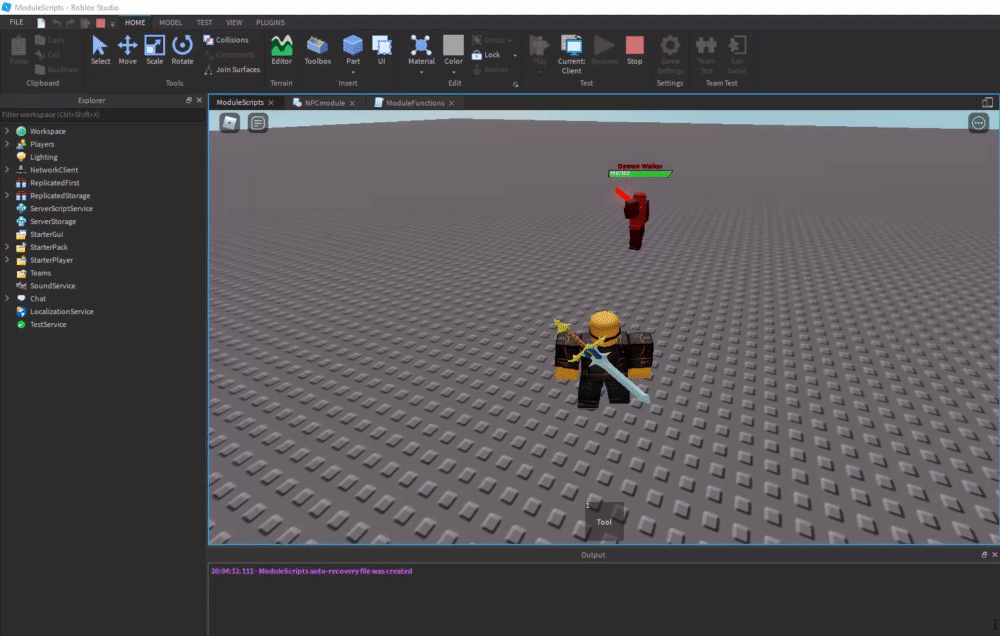Switch Current: Client view
Viewport: 1000px width, 636px height.
[571, 54]
